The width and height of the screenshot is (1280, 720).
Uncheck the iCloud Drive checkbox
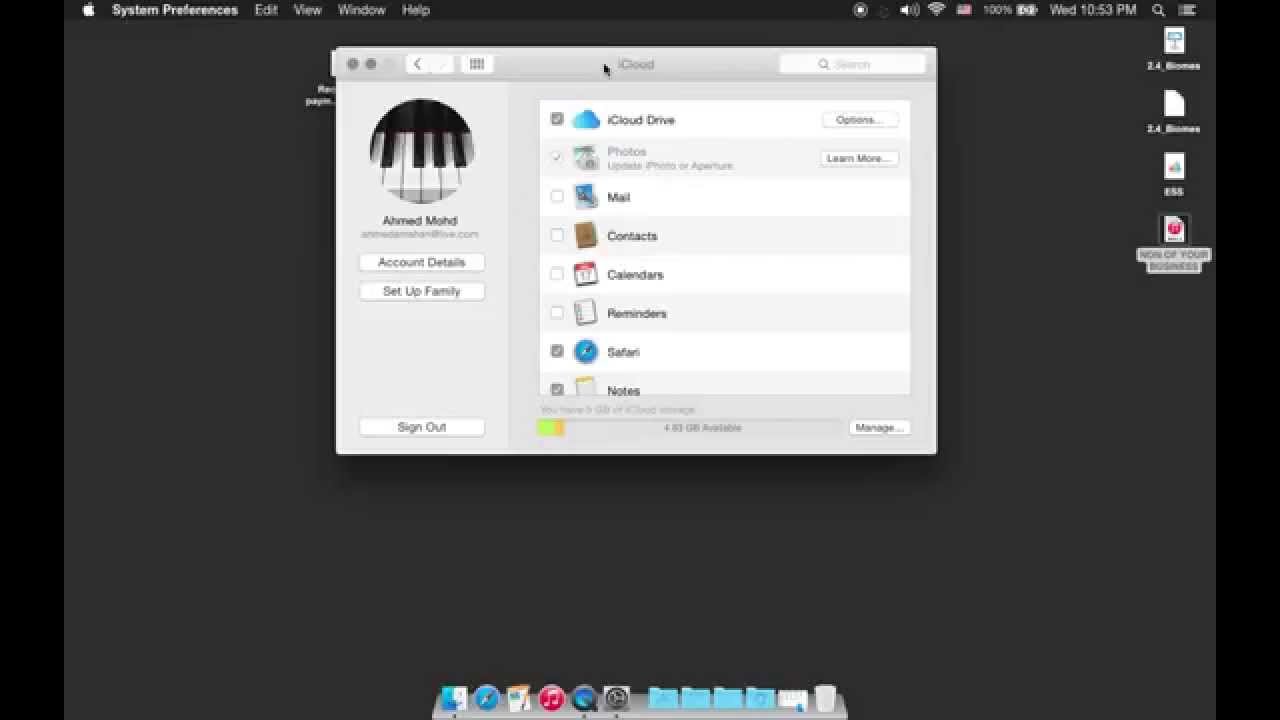point(557,119)
